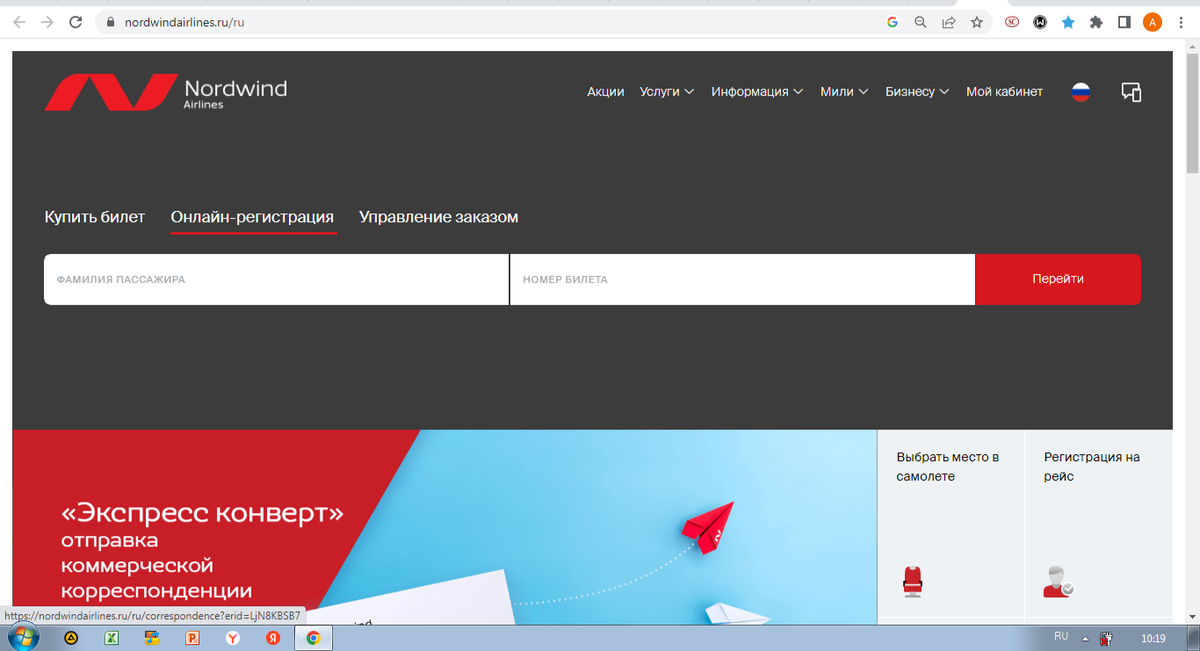Open the chat support icon in header
The height and width of the screenshot is (651, 1200).
[x=1131, y=92]
